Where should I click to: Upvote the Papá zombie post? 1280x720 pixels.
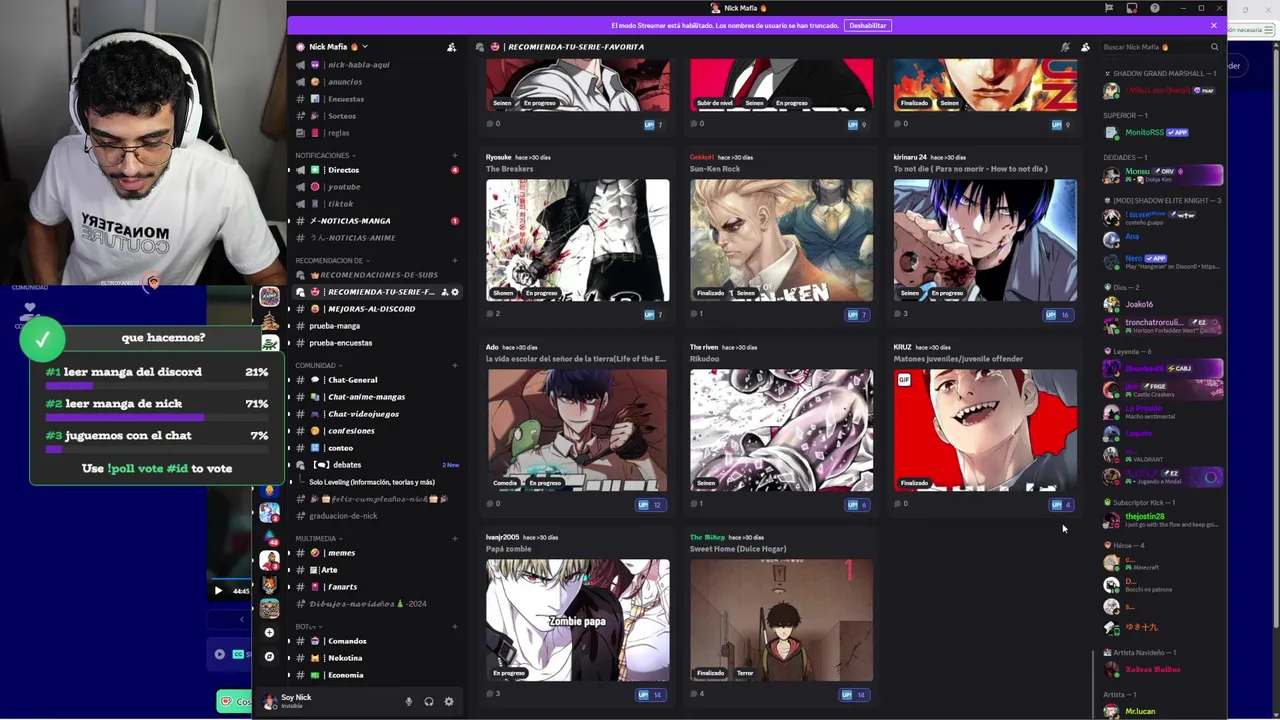tap(650, 694)
